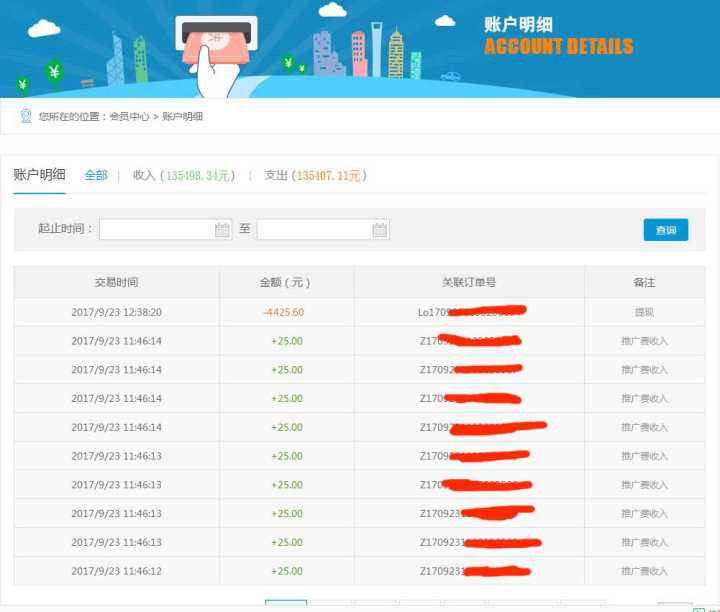Open the order number starting with Lo170
720x612 pixels.
click(x=469, y=312)
